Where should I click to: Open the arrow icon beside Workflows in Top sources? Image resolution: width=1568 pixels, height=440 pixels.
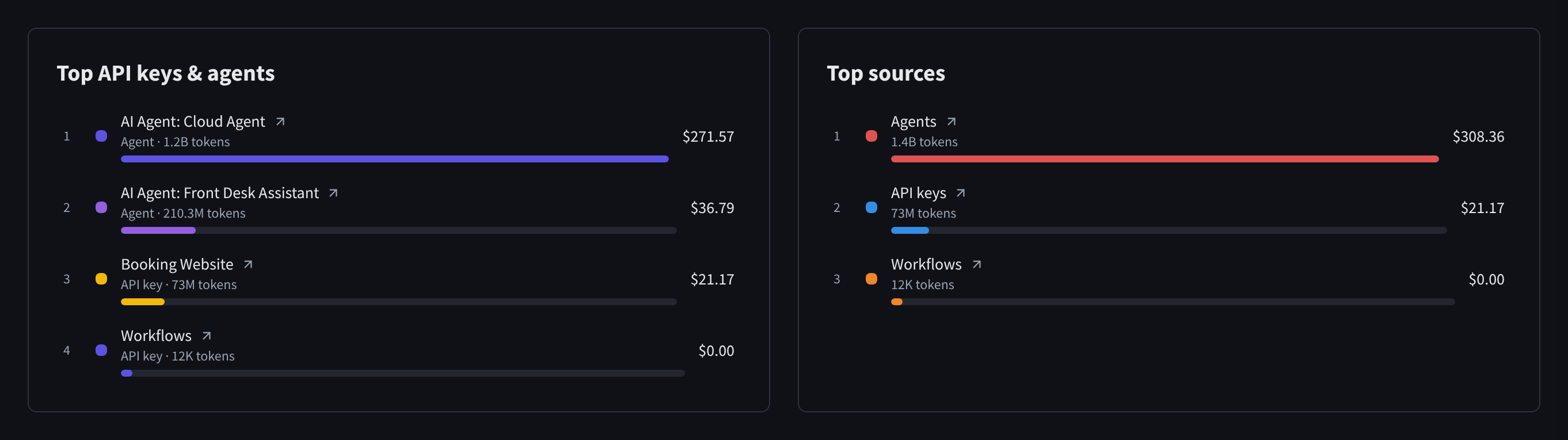[x=976, y=264]
